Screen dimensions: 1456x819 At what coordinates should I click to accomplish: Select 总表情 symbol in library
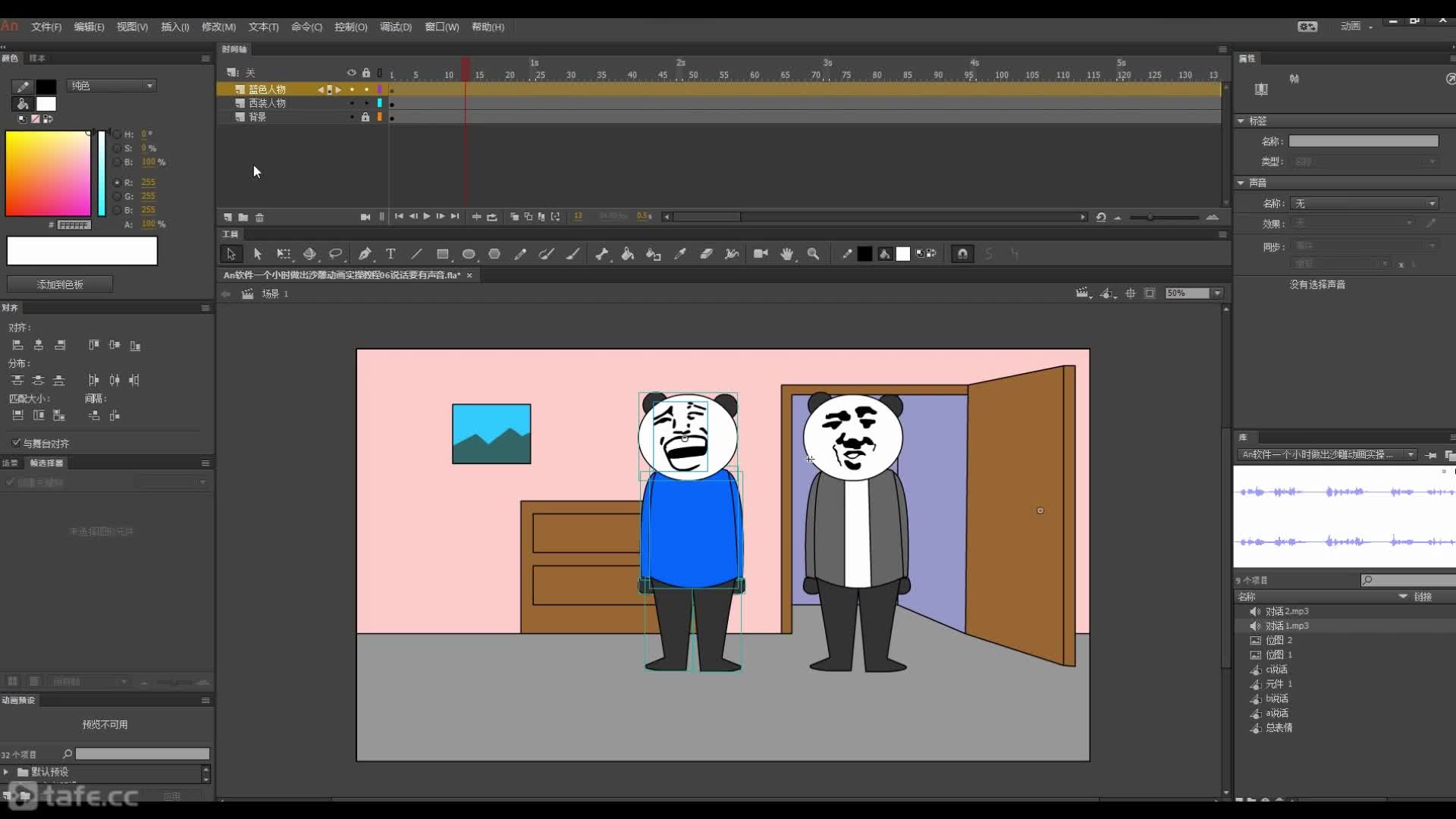coord(1279,728)
